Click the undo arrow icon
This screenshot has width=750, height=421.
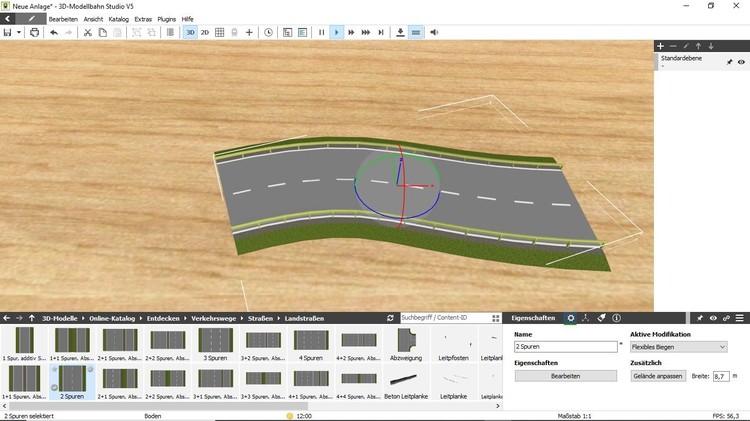pyautogui.click(x=53, y=32)
